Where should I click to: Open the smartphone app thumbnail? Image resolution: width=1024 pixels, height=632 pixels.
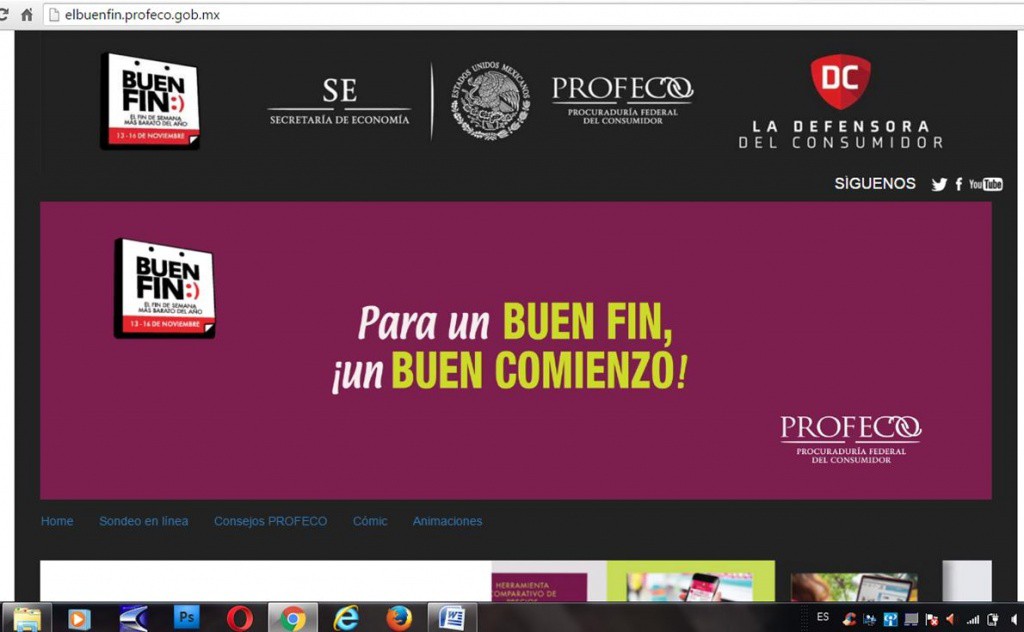[690, 587]
